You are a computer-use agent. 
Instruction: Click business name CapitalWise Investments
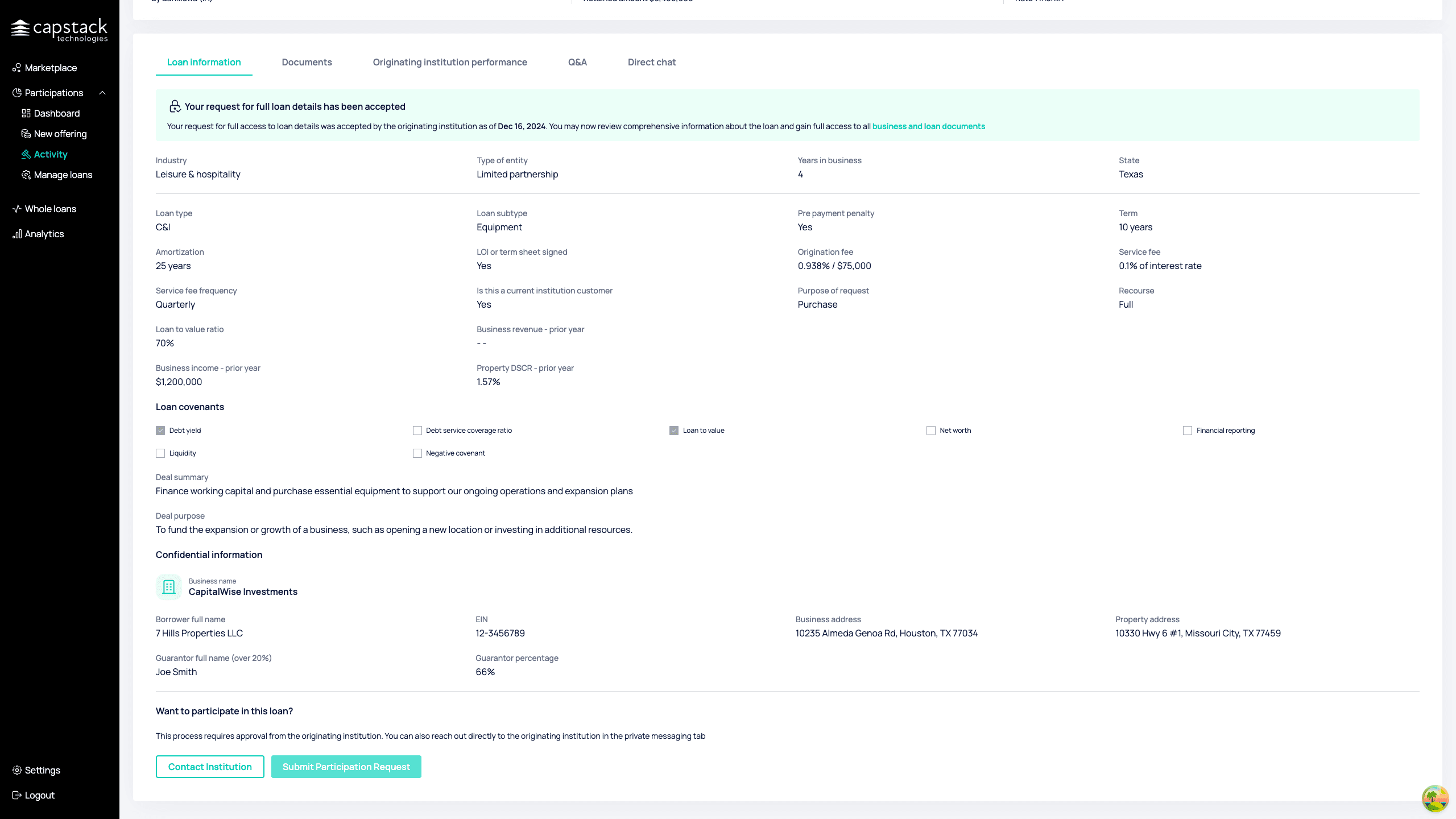pyautogui.click(x=243, y=591)
